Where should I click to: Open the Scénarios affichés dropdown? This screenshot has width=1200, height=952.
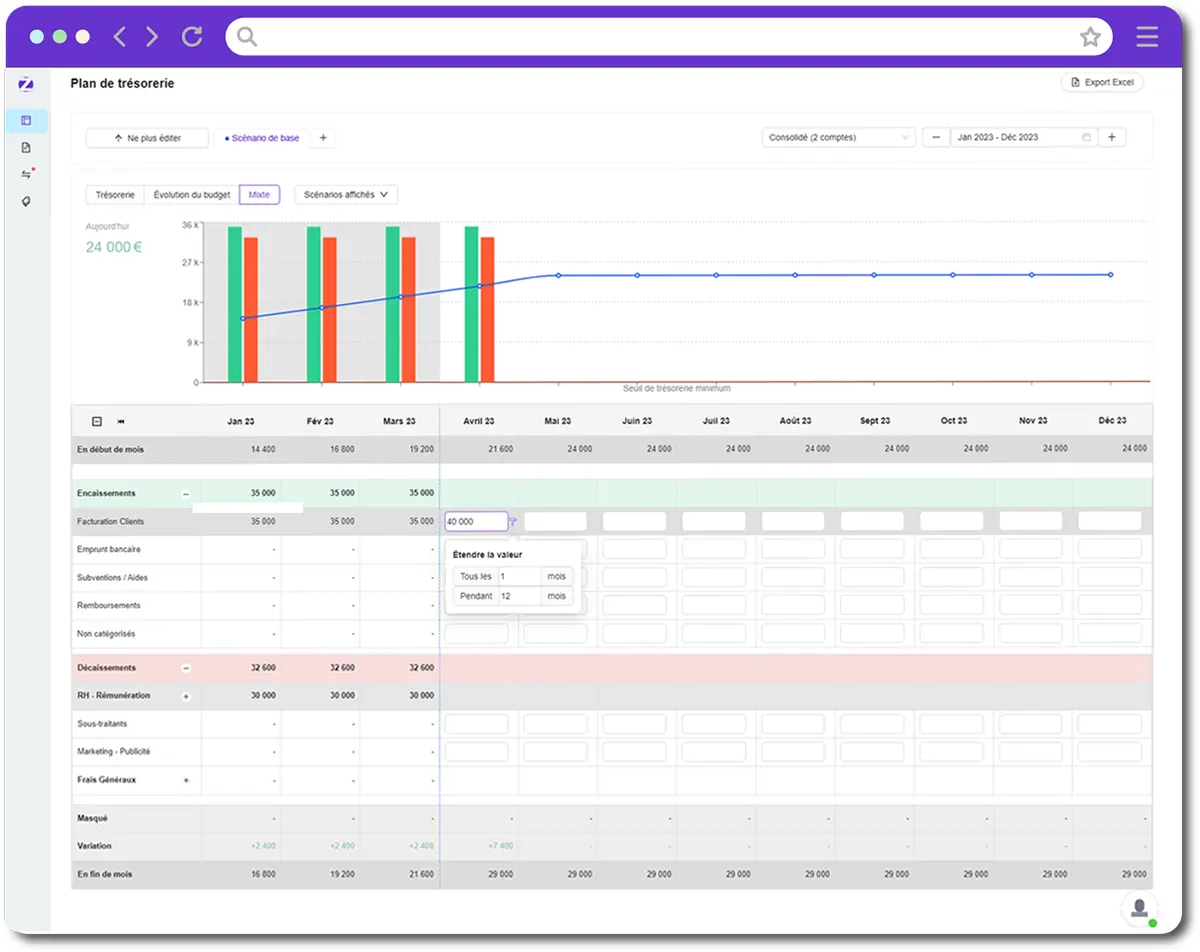point(345,195)
